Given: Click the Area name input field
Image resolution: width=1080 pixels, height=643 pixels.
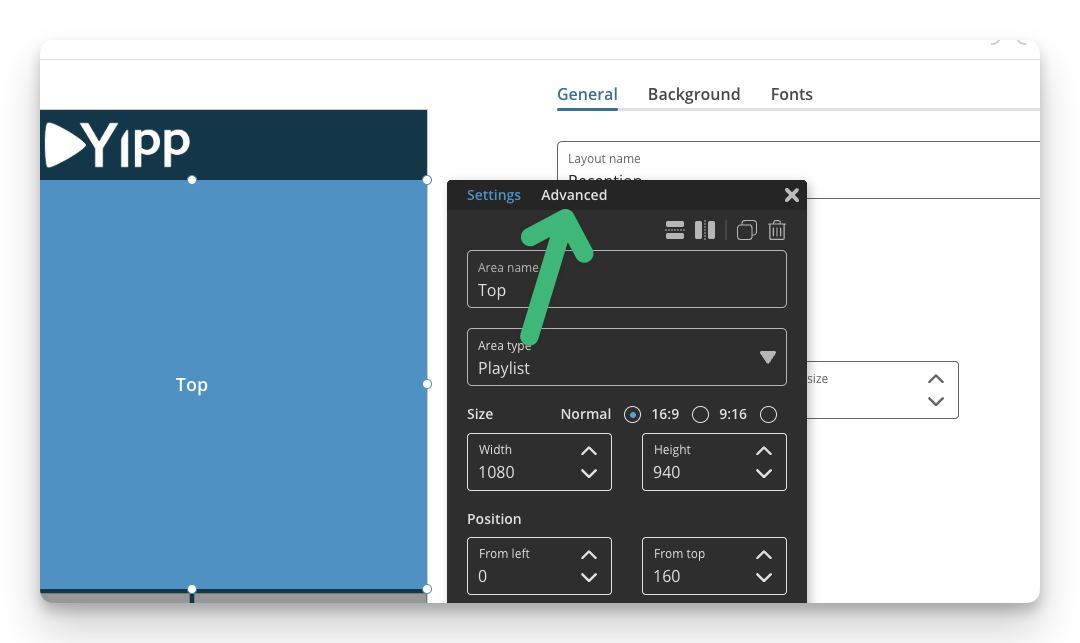Looking at the screenshot, I should (627, 279).
